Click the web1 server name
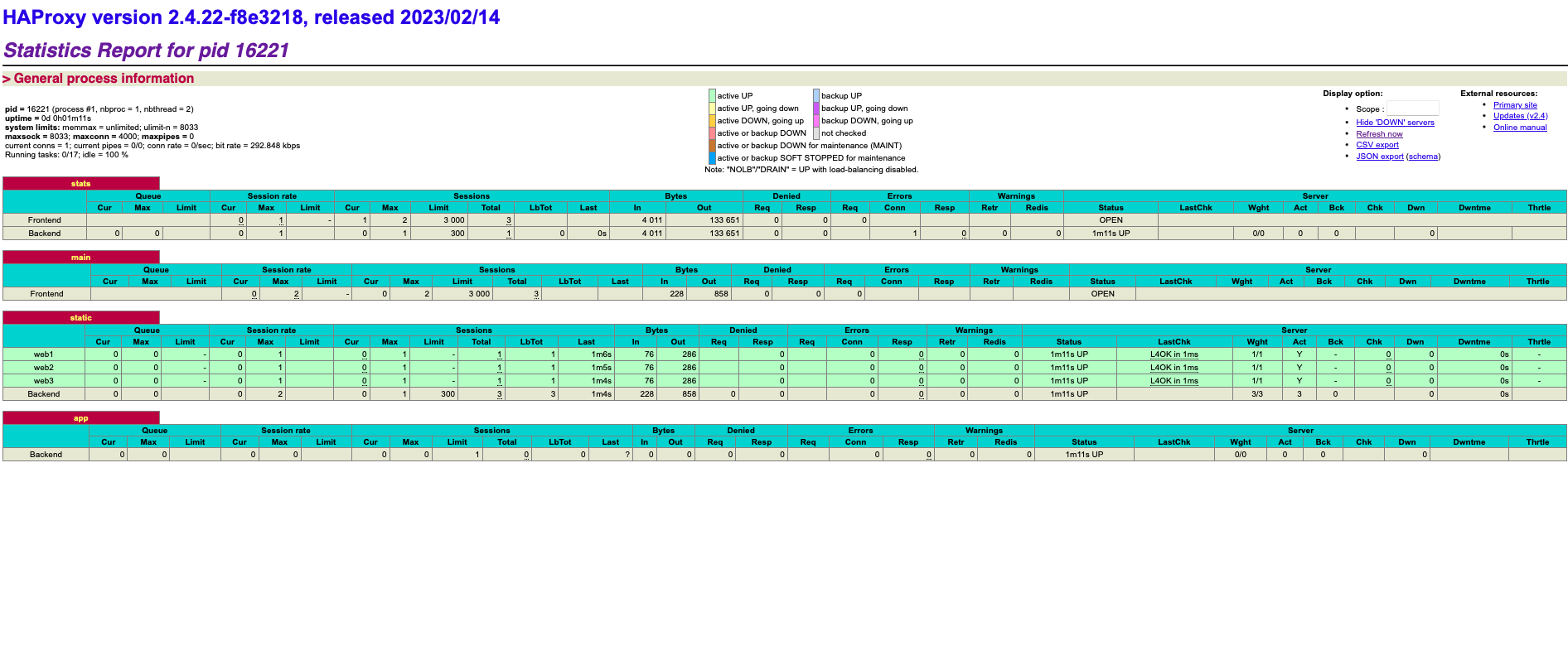This screenshot has width=1568, height=646. click(43, 354)
